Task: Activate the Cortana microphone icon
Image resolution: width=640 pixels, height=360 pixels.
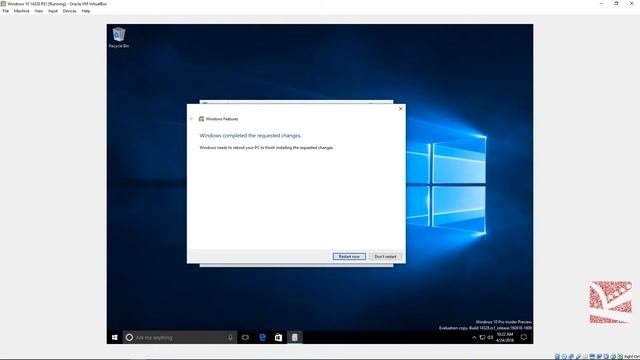Action: click(230, 338)
